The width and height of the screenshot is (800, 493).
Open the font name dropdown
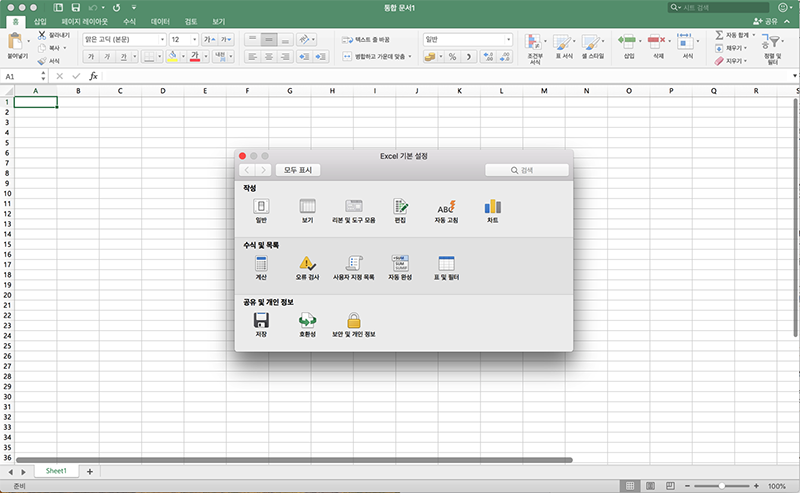pyautogui.click(x=162, y=39)
